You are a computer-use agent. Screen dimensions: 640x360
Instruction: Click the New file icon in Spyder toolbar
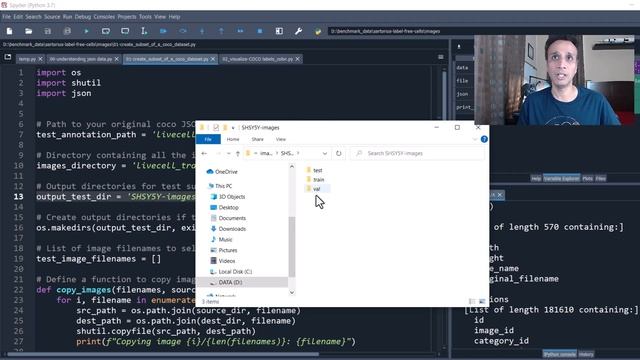[x=9, y=31]
